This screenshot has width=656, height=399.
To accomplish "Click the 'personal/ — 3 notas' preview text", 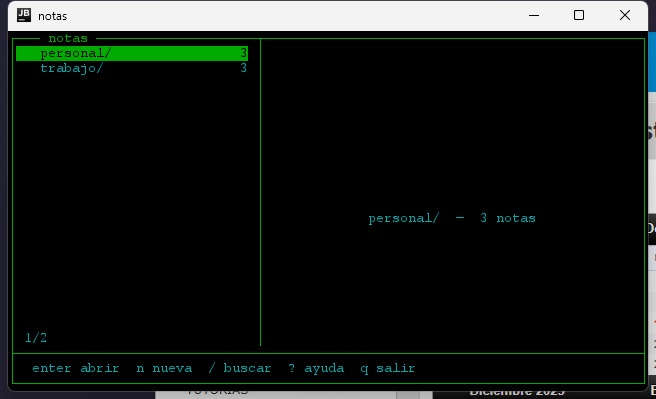I will (452, 218).
